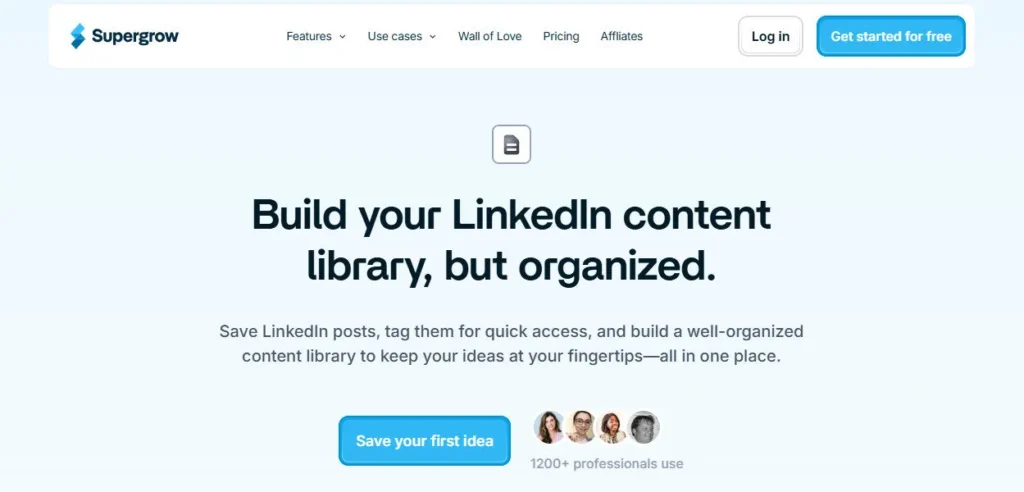Image resolution: width=1024 pixels, height=492 pixels.
Task: Select the second avatar with glasses
Action: tap(581, 428)
